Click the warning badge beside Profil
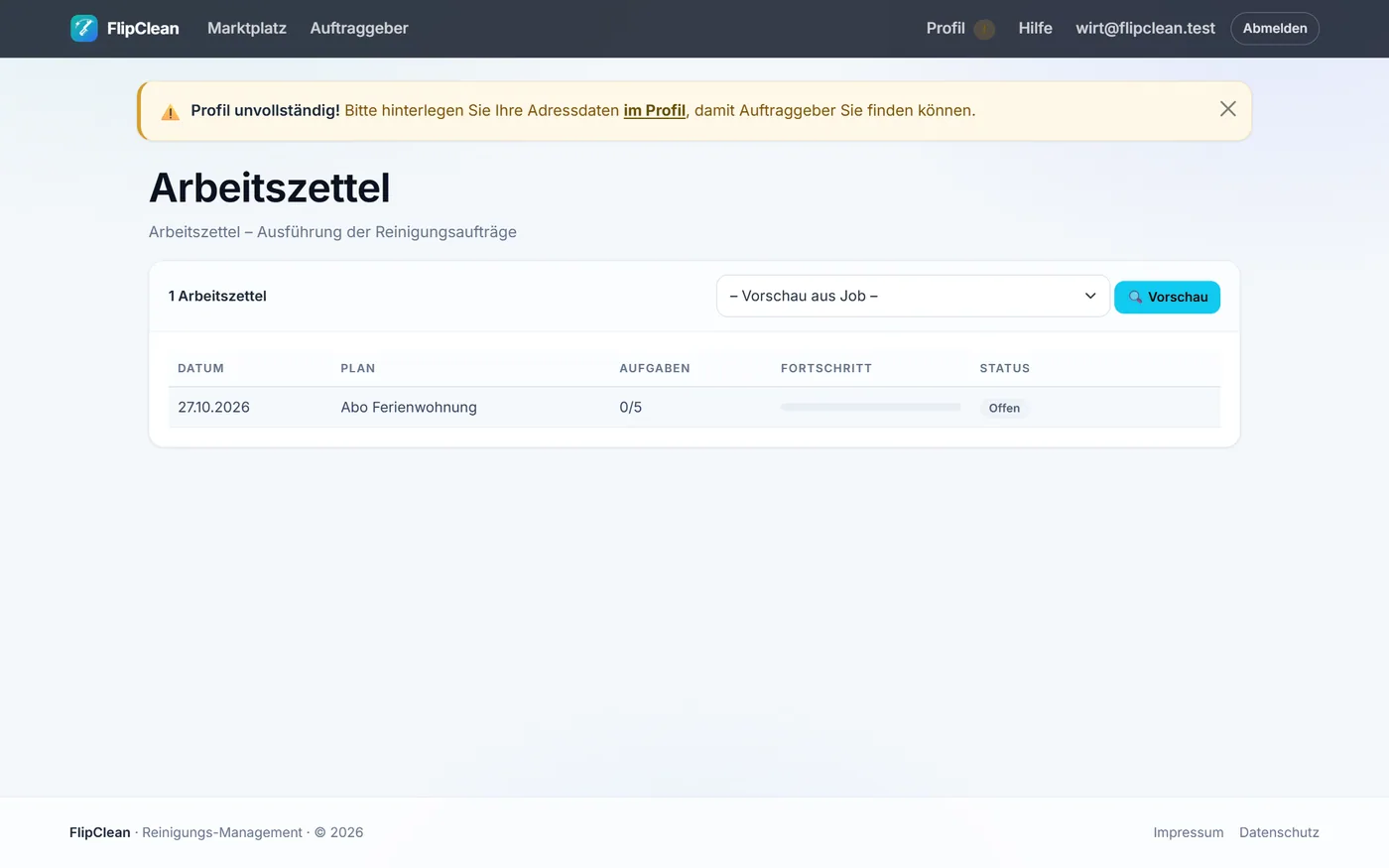 point(984,29)
